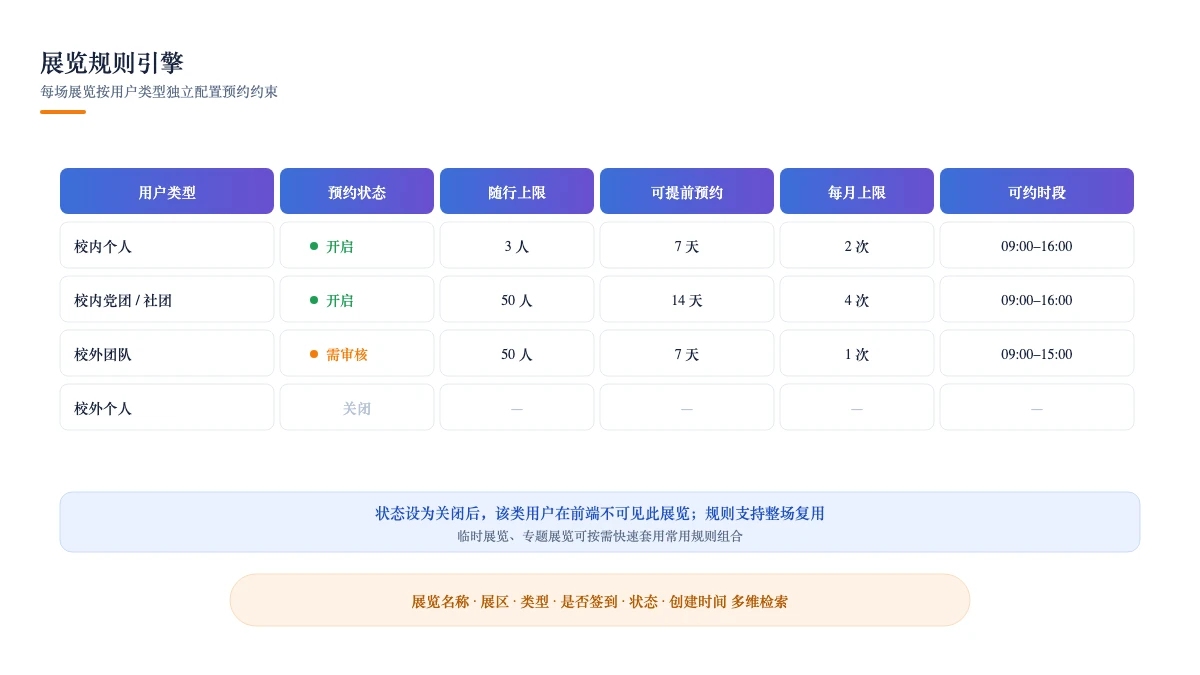Select the 09:00–15:00 time slot cell

(x=1037, y=353)
